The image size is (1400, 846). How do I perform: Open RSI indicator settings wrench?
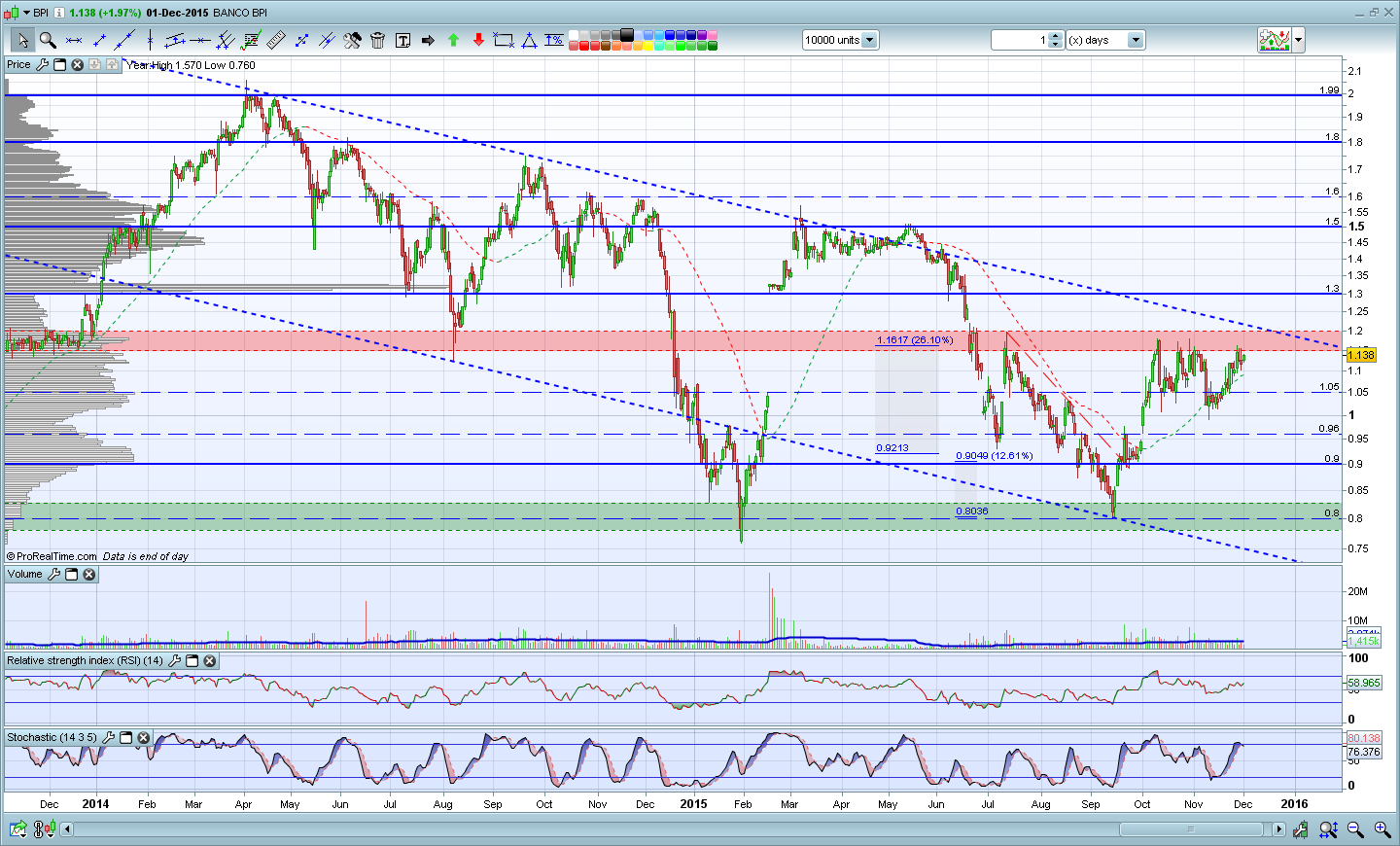point(175,661)
